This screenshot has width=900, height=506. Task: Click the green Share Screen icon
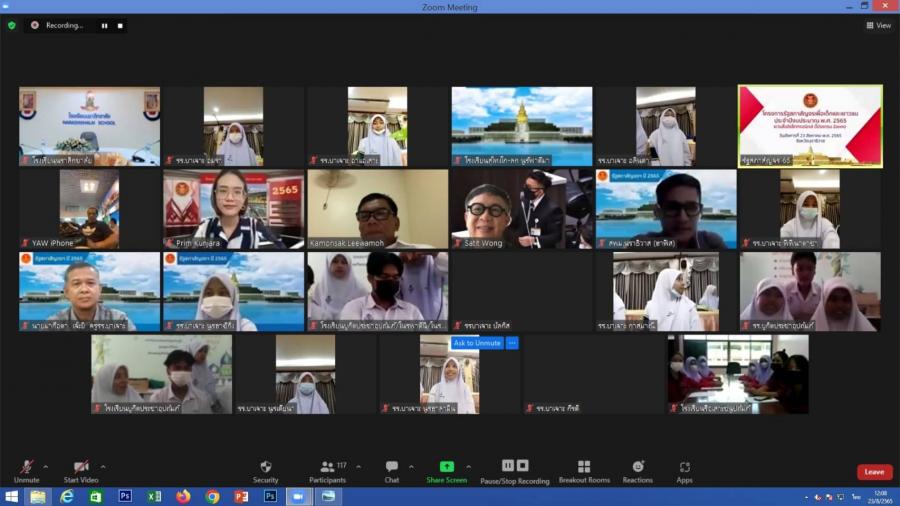coord(446,467)
